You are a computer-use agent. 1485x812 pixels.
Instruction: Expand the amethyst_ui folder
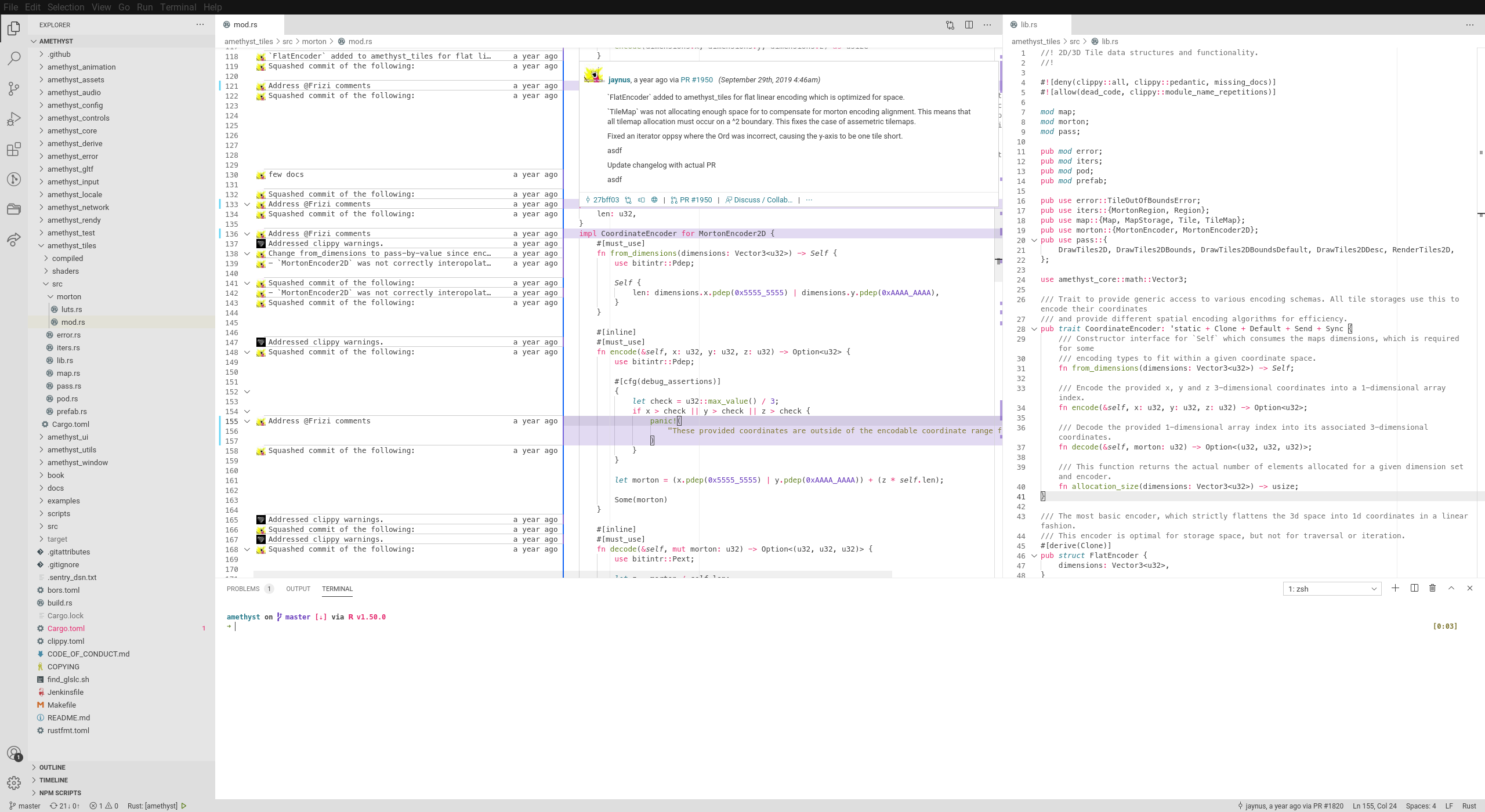[x=67, y=437]
